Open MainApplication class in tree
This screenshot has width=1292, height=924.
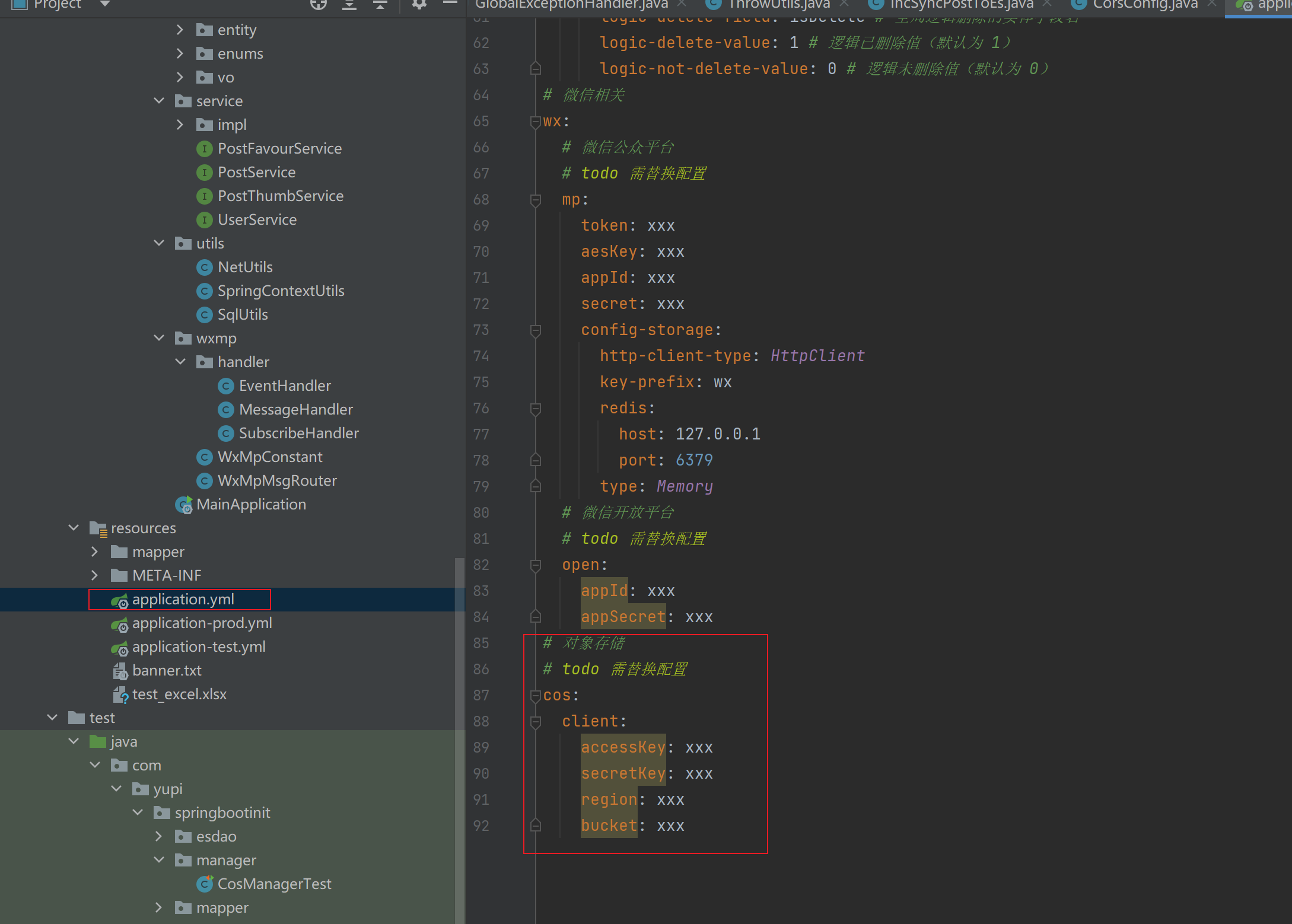point(251,505)
